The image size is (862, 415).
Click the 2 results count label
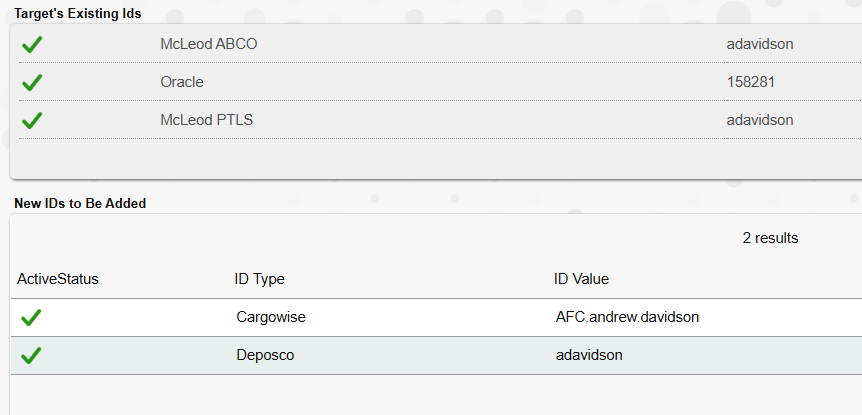coord(770,238)
